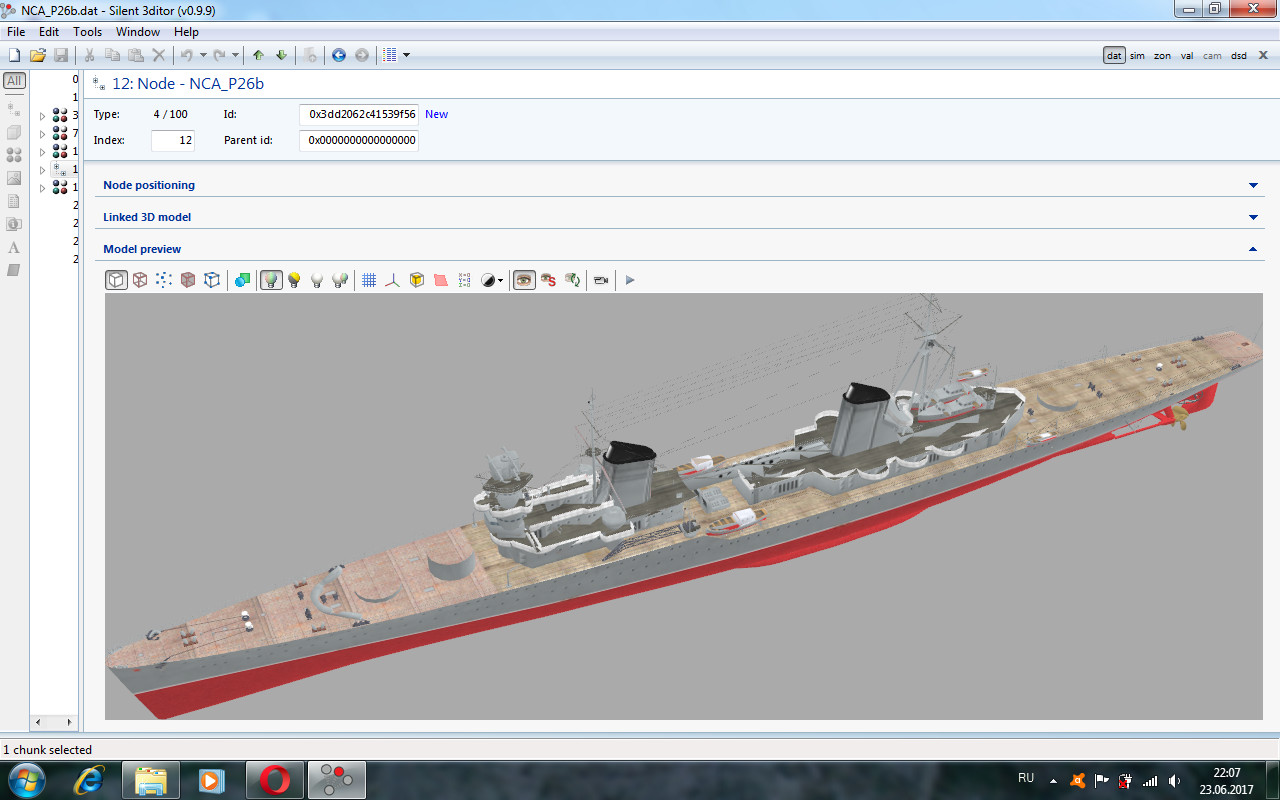The image size is (1280, 800).
Task: Click the Parent id input field
Action: click(x=359, y=141)
